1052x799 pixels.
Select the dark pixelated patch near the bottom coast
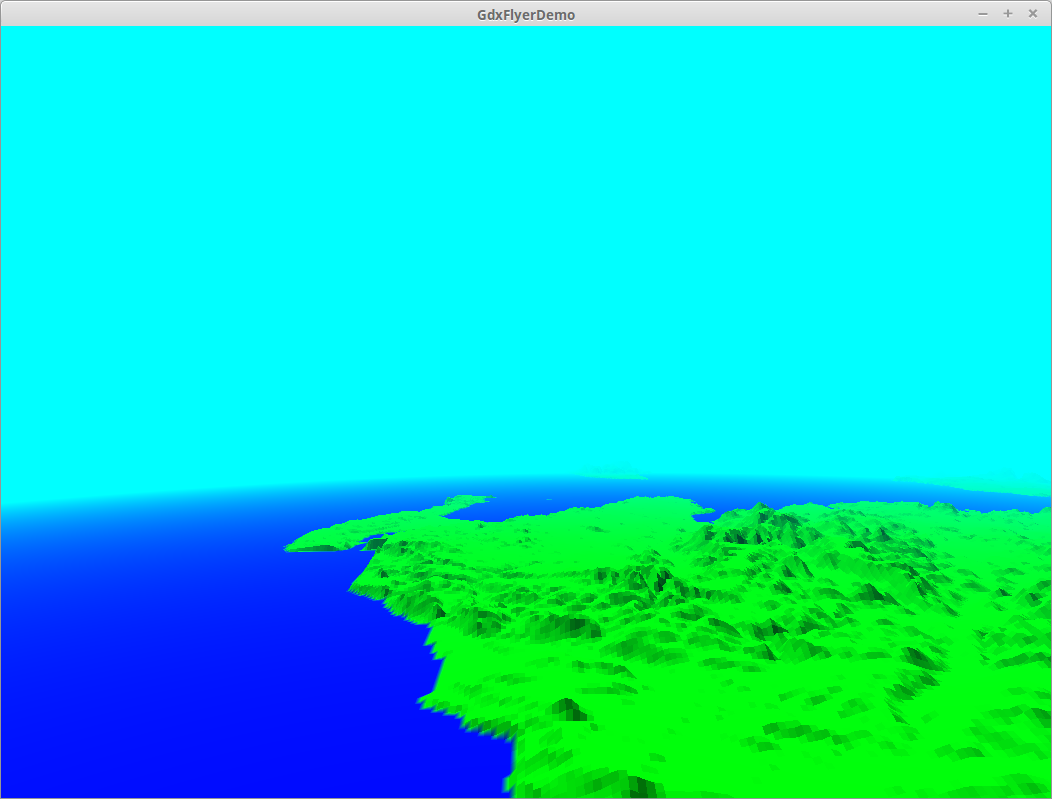[570, 709]
